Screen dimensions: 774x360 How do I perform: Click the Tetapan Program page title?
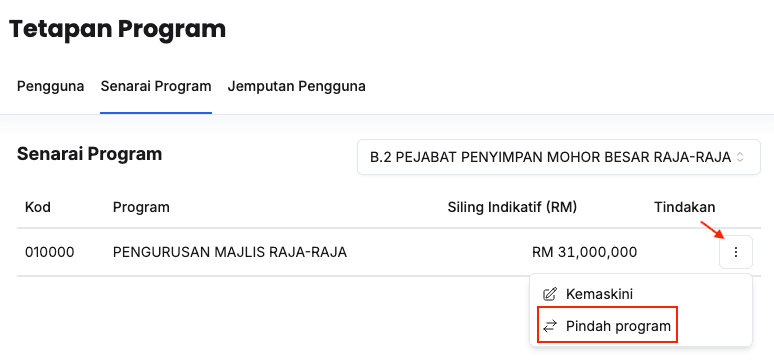point(117,29)
